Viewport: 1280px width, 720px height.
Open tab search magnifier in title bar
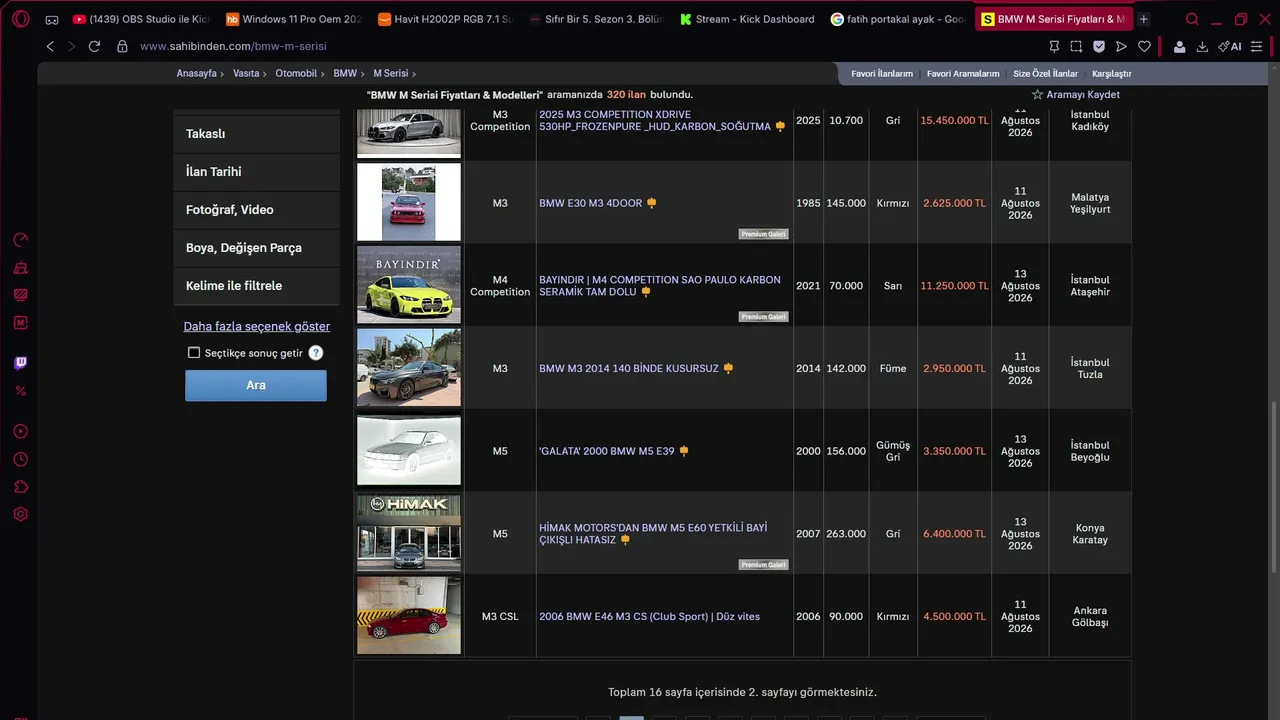(1192, 19)
